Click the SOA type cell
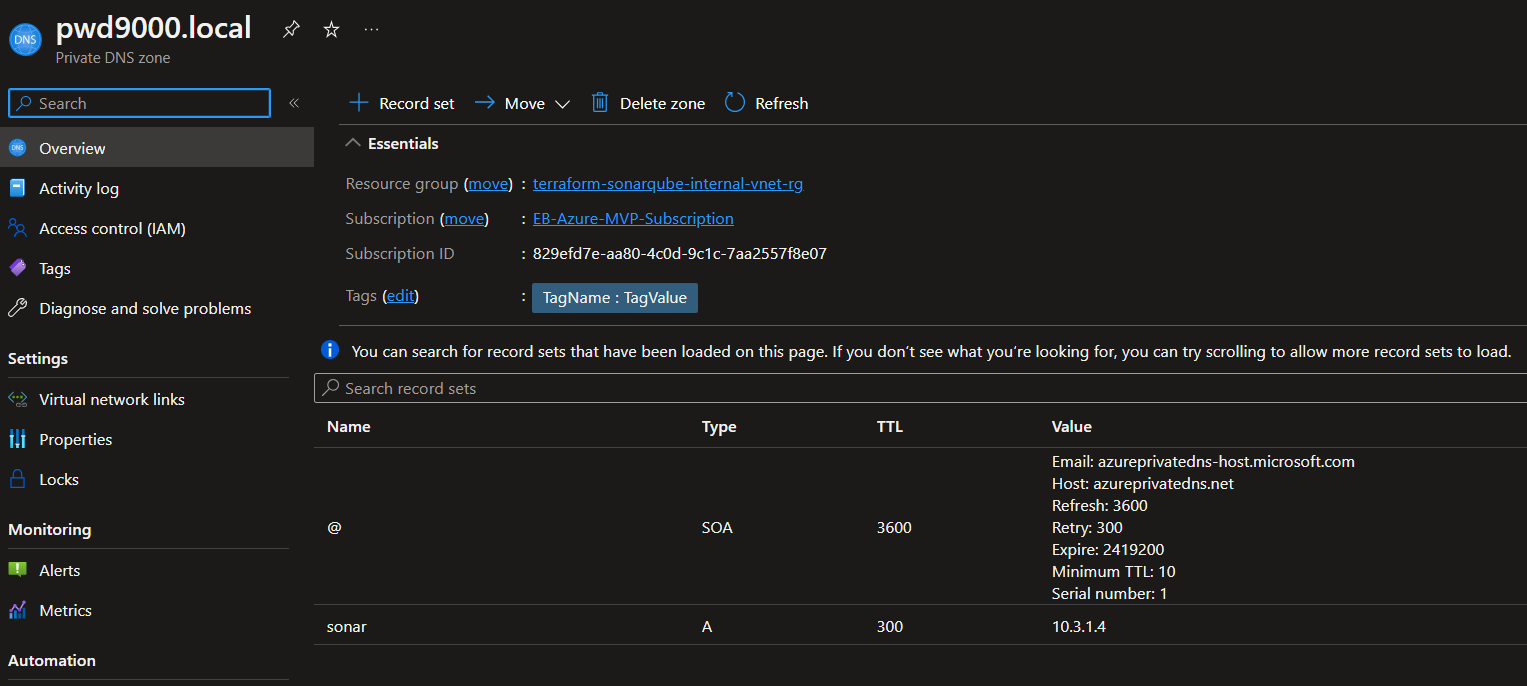The image size is (1527, 686). pos(717,527)
